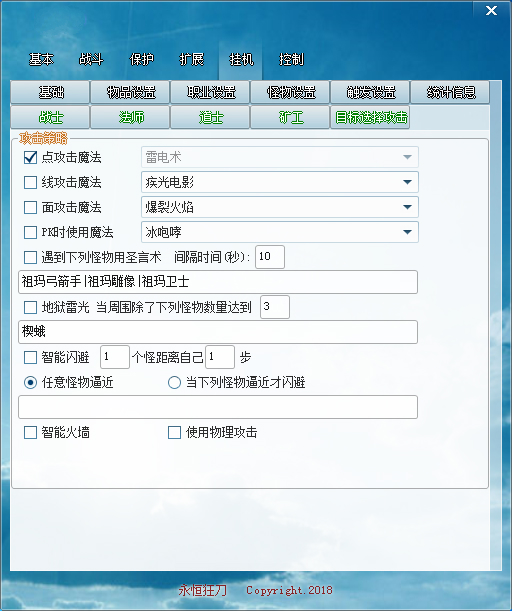The image size is (512, 611).
Task: Close the window with the X button
Action: click(491, 11)
